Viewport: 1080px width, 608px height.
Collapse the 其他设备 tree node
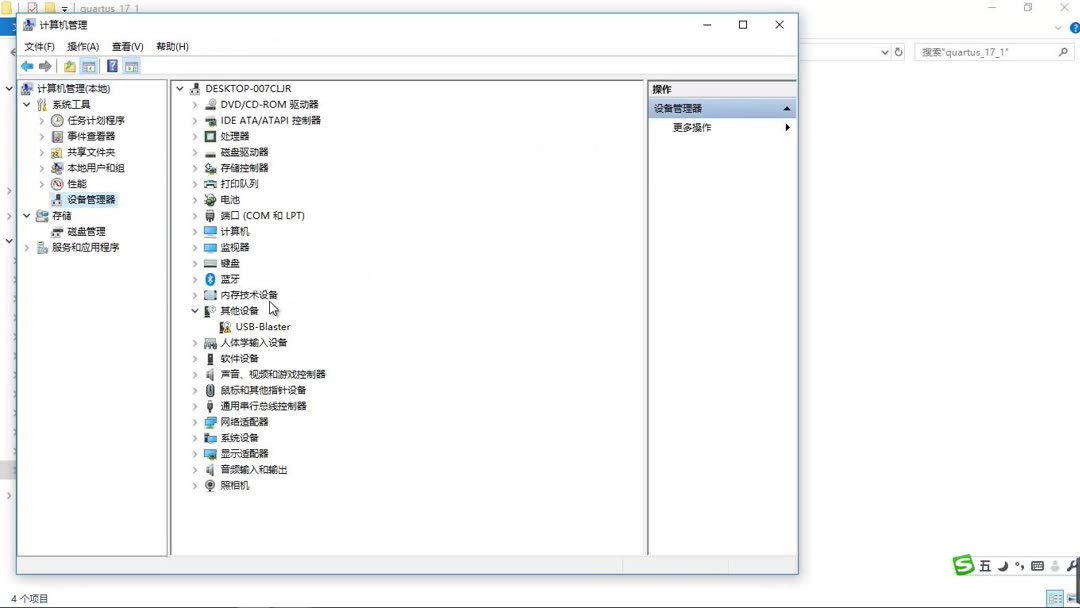click(194, 311)
